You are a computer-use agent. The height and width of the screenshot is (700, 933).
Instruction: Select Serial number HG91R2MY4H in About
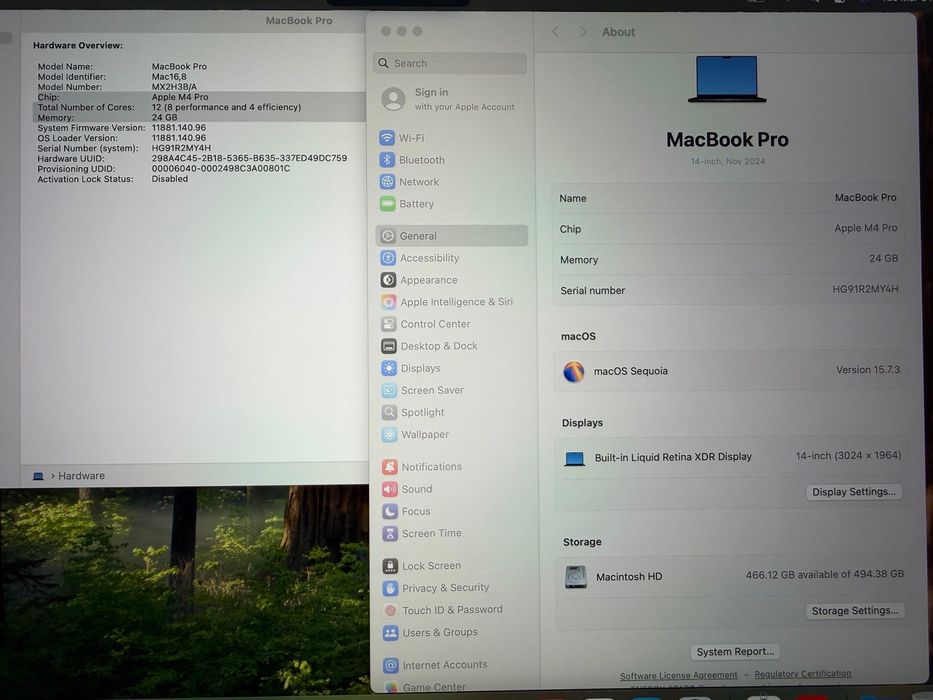click(x=865, y=289)
